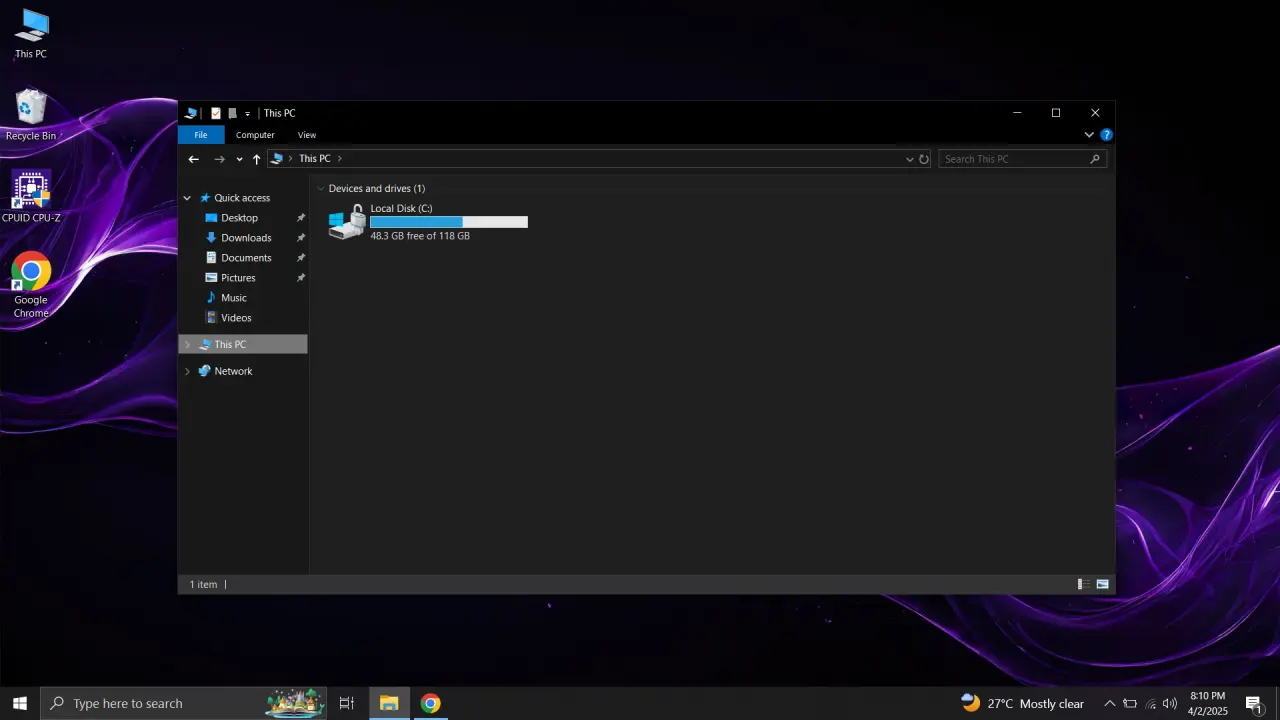Viewport: 1280px width, 720px height.
Task: Select Quick access in the navigation pane
Action: 242,198
